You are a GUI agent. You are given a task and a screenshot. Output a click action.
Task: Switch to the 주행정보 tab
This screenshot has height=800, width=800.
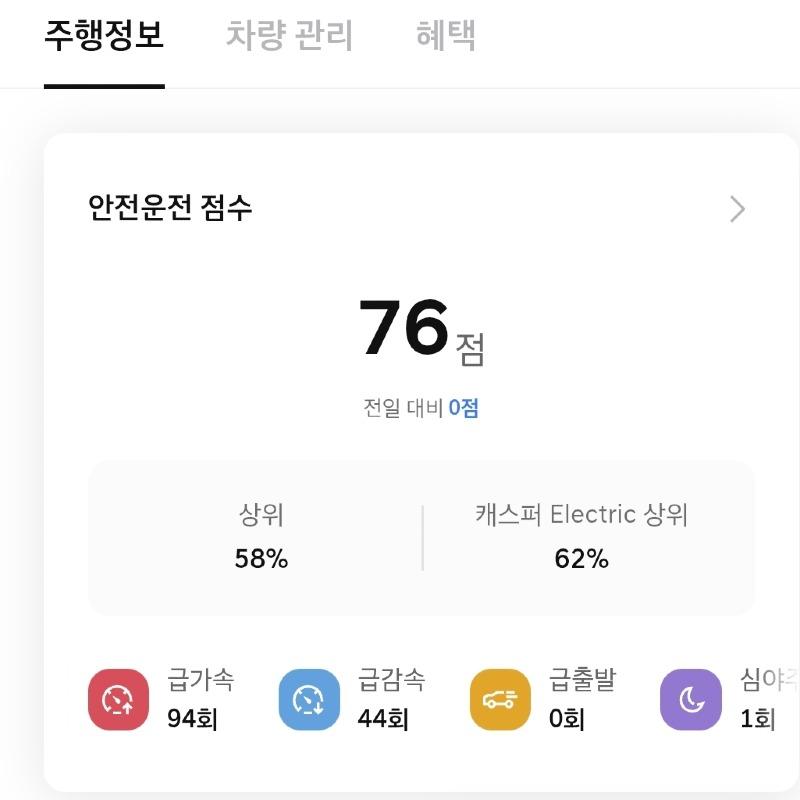(104, 35)
